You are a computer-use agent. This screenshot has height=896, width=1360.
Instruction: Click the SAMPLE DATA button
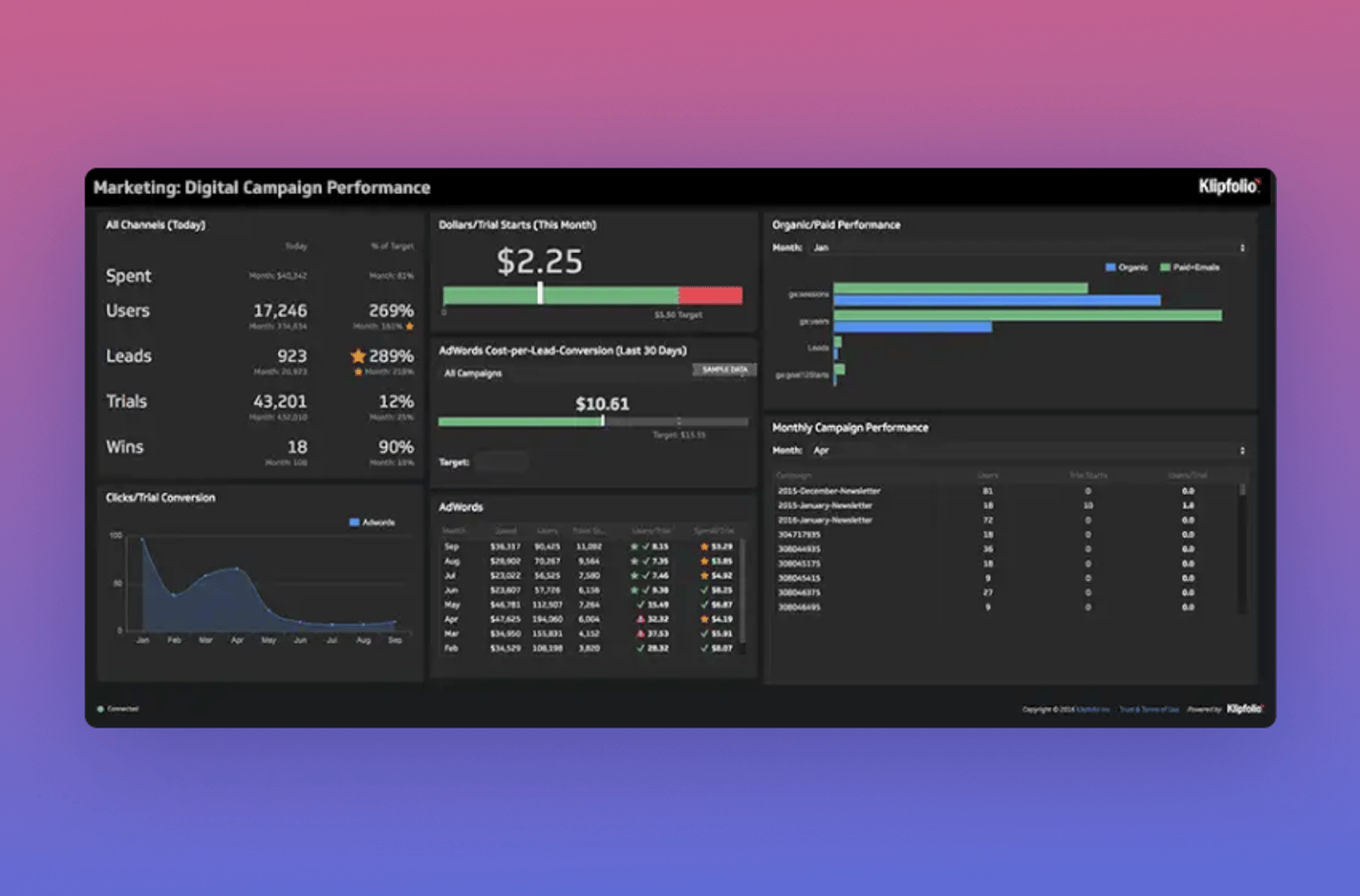coord(722,369)
